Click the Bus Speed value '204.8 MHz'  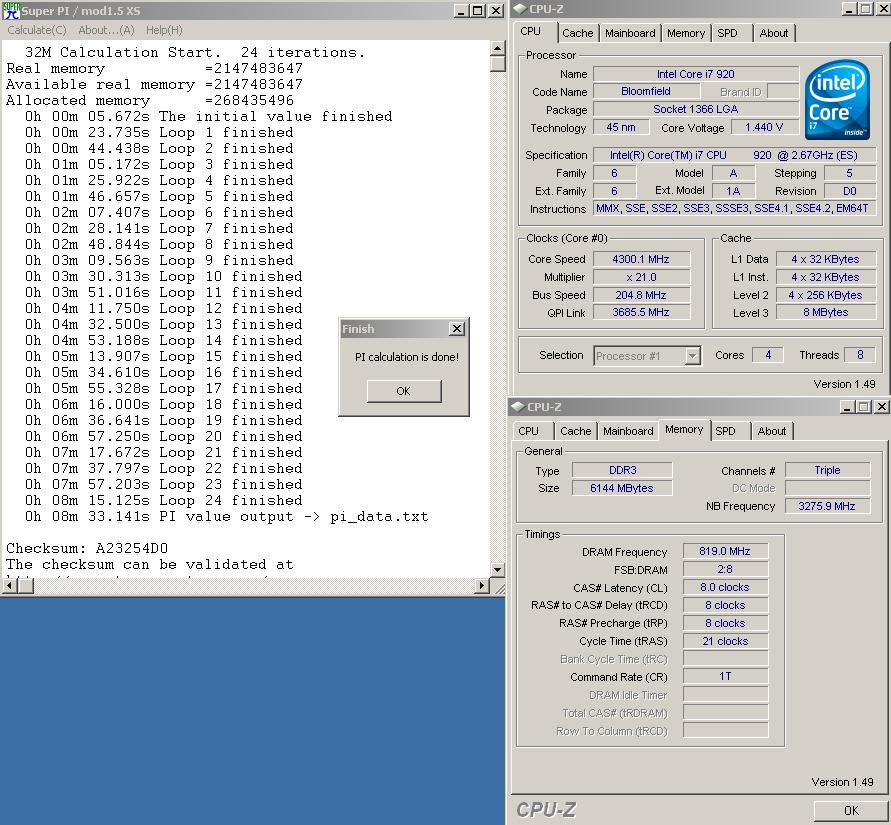(641, 295)
